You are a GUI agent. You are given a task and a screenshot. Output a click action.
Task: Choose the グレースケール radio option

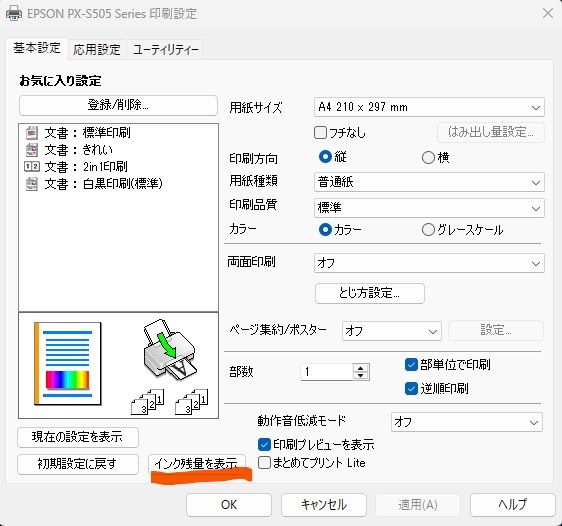428,230
